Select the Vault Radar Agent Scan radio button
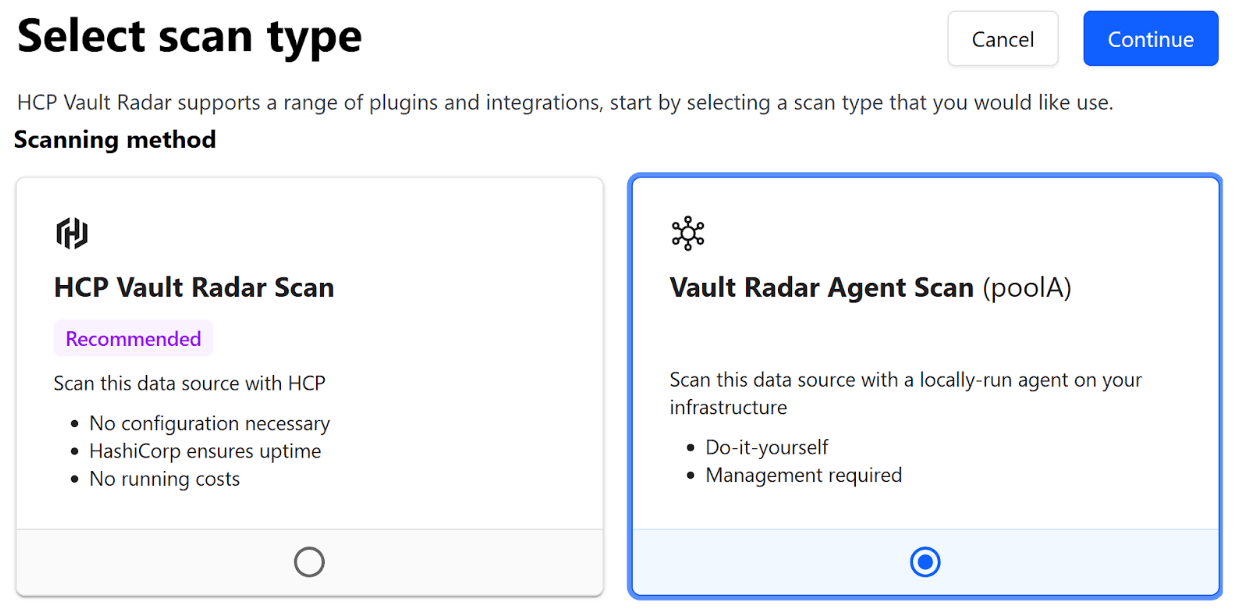 coord(925,561)
